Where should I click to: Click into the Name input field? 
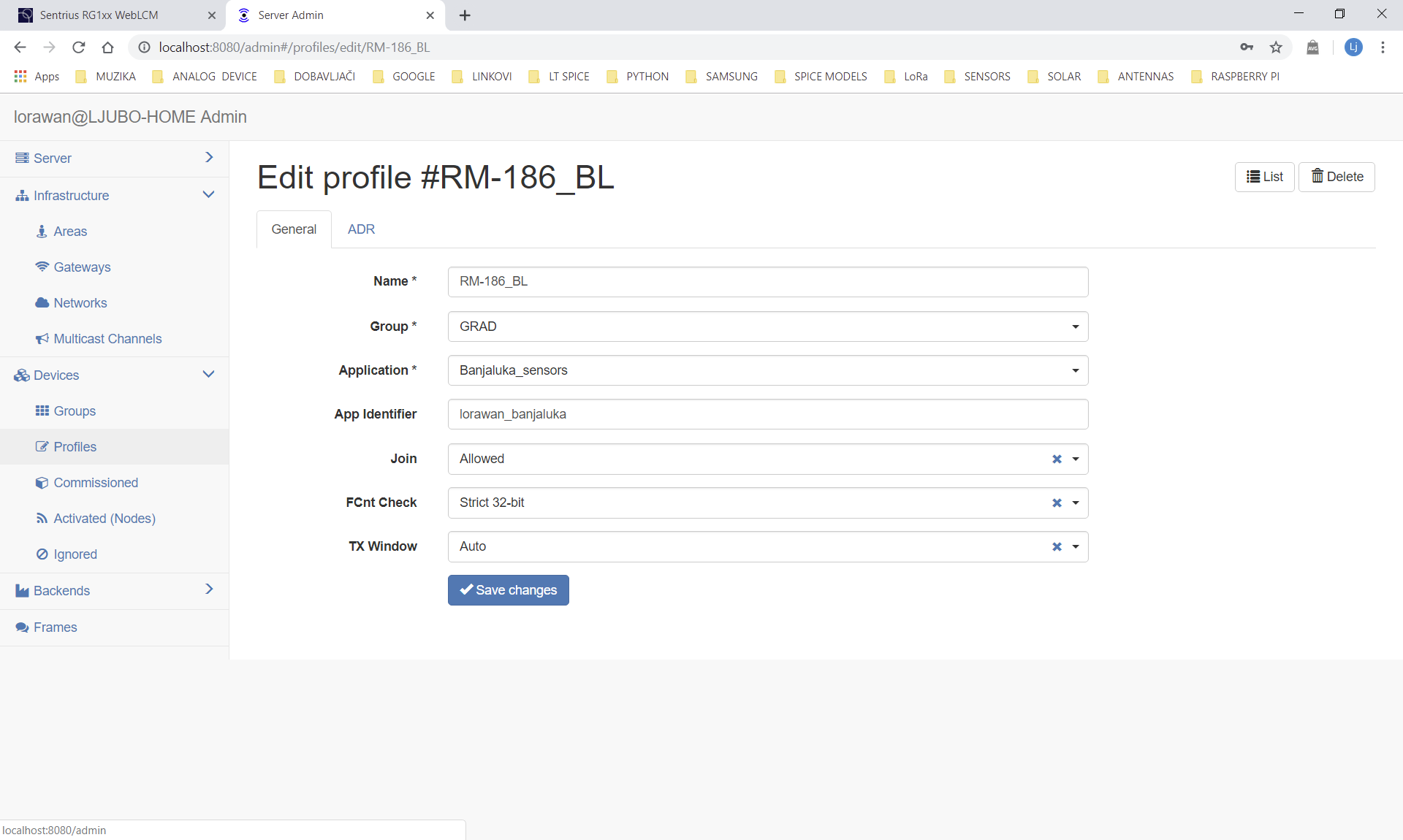(768, 282)
